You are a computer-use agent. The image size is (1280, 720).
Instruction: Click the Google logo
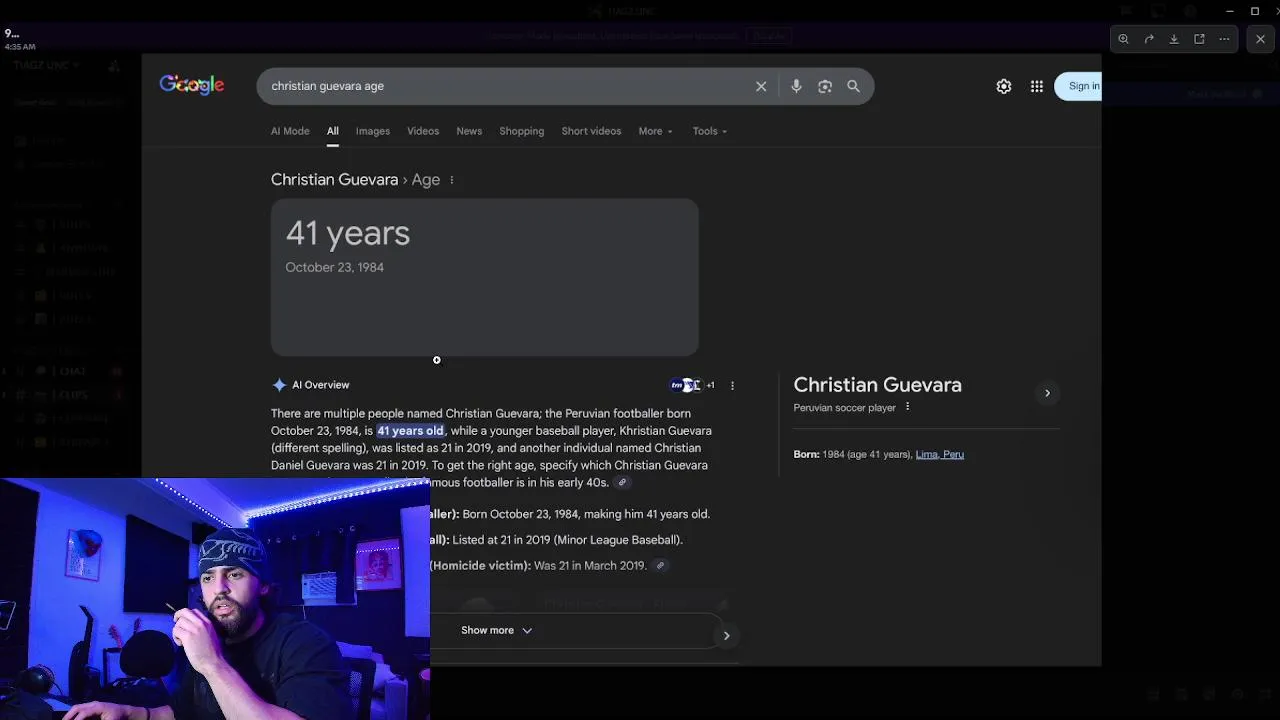(192, 85)
